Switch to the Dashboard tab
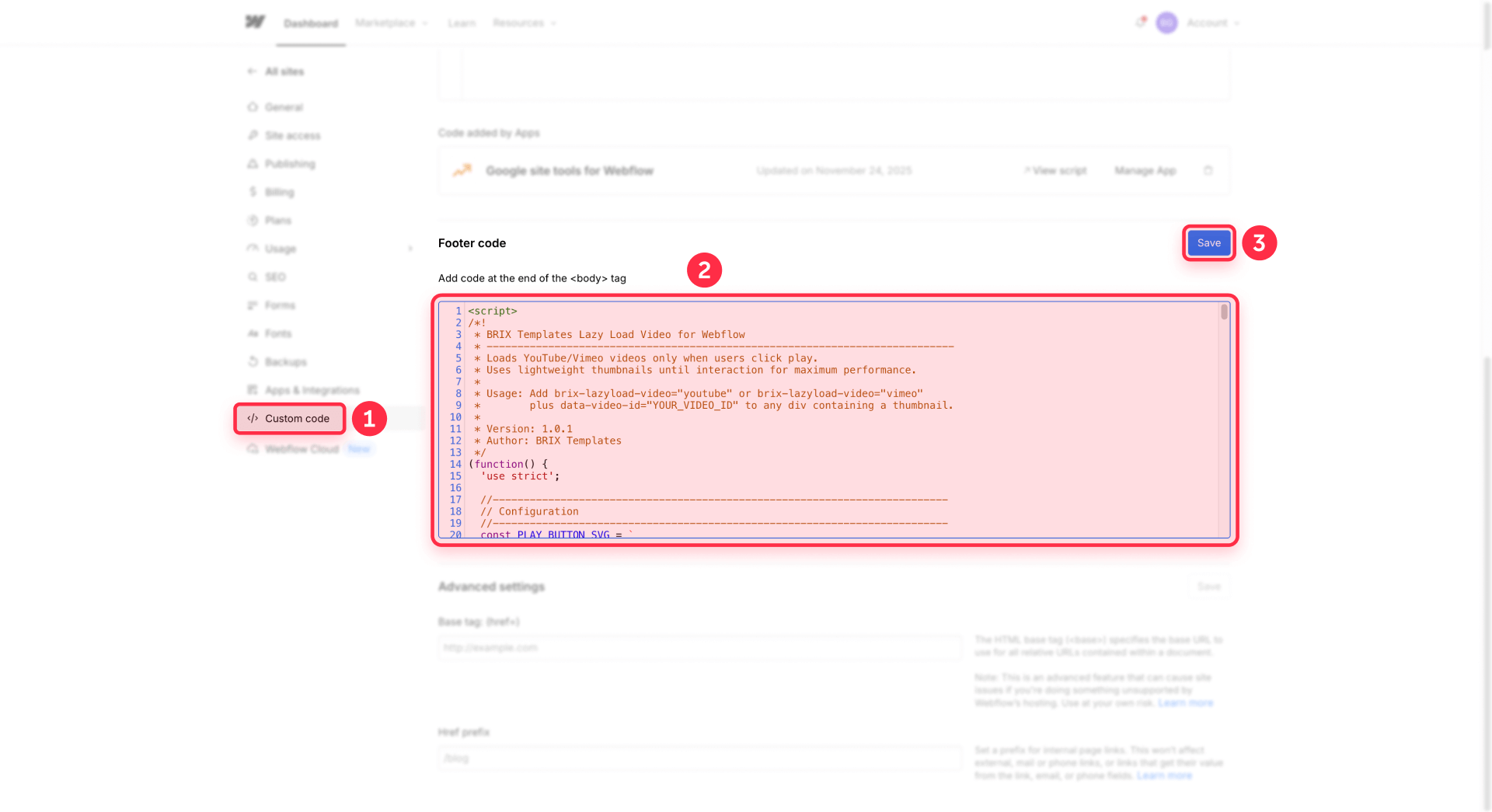The width and height of the screenshot is (1492, 812). click(x=310, y=23)
